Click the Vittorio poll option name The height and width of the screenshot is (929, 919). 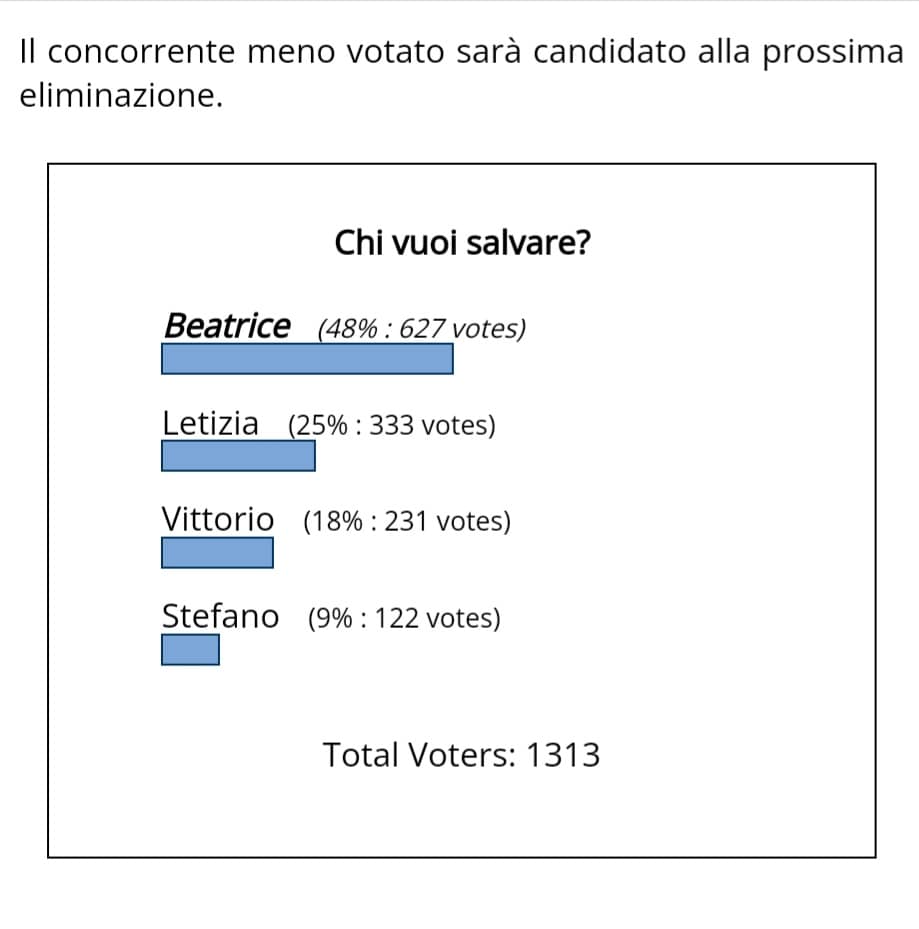coord(217,520)
